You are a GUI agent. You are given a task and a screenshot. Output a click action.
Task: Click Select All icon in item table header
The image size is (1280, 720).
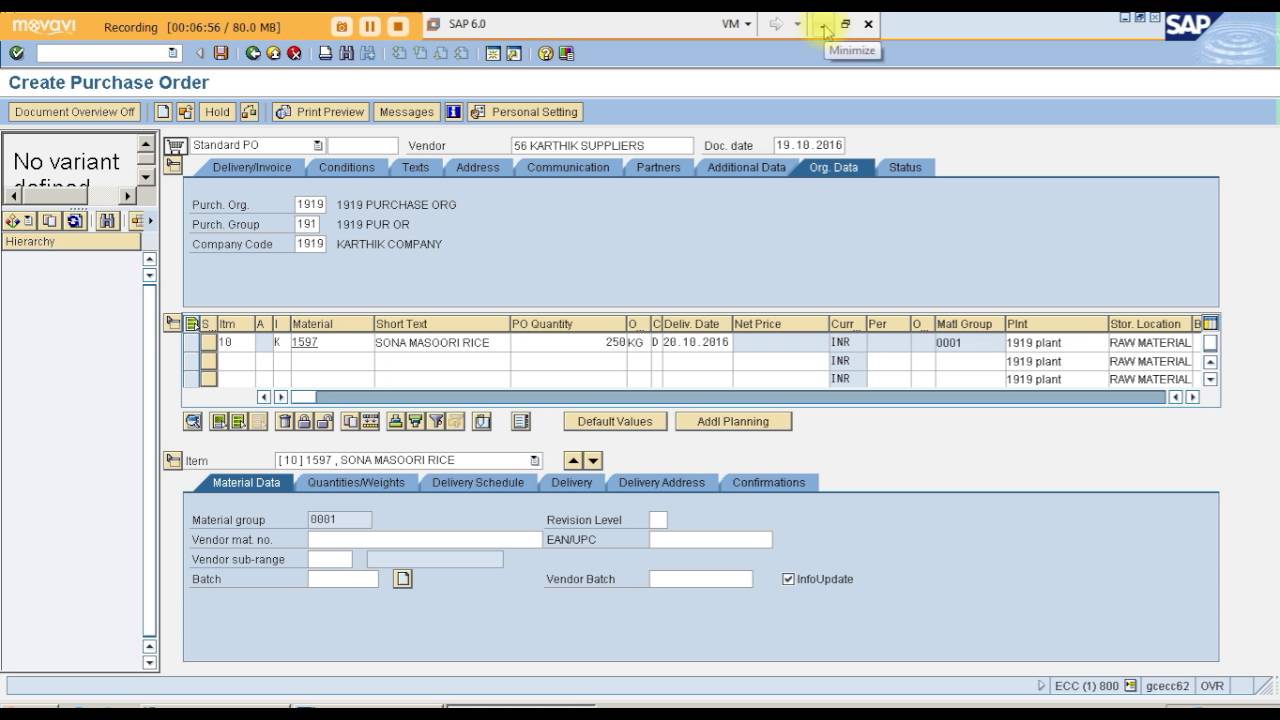coord(192,323)
